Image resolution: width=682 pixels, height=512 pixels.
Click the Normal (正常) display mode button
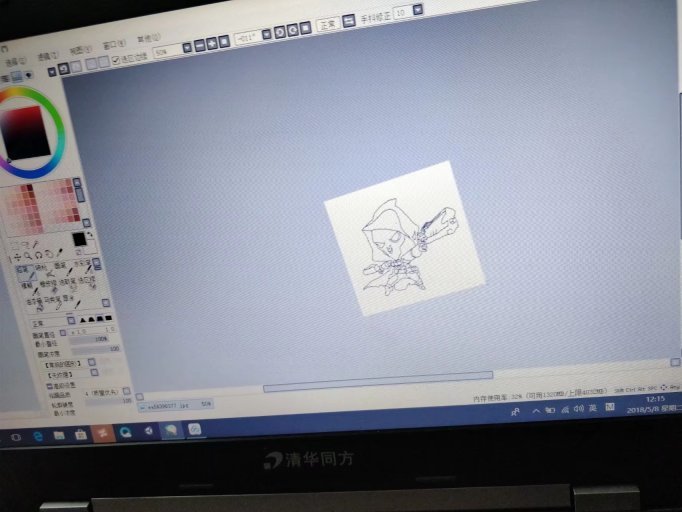[328, 24]
